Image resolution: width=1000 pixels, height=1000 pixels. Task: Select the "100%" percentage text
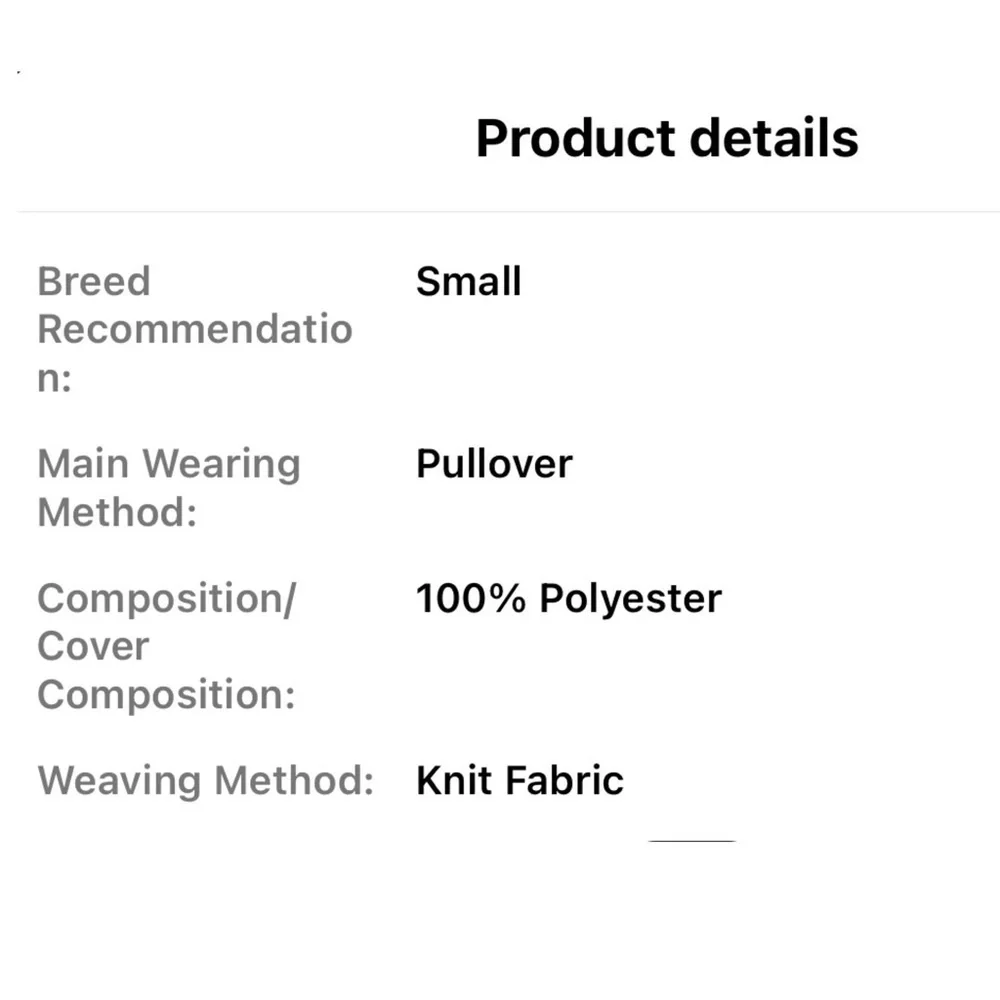pos(471,599)
